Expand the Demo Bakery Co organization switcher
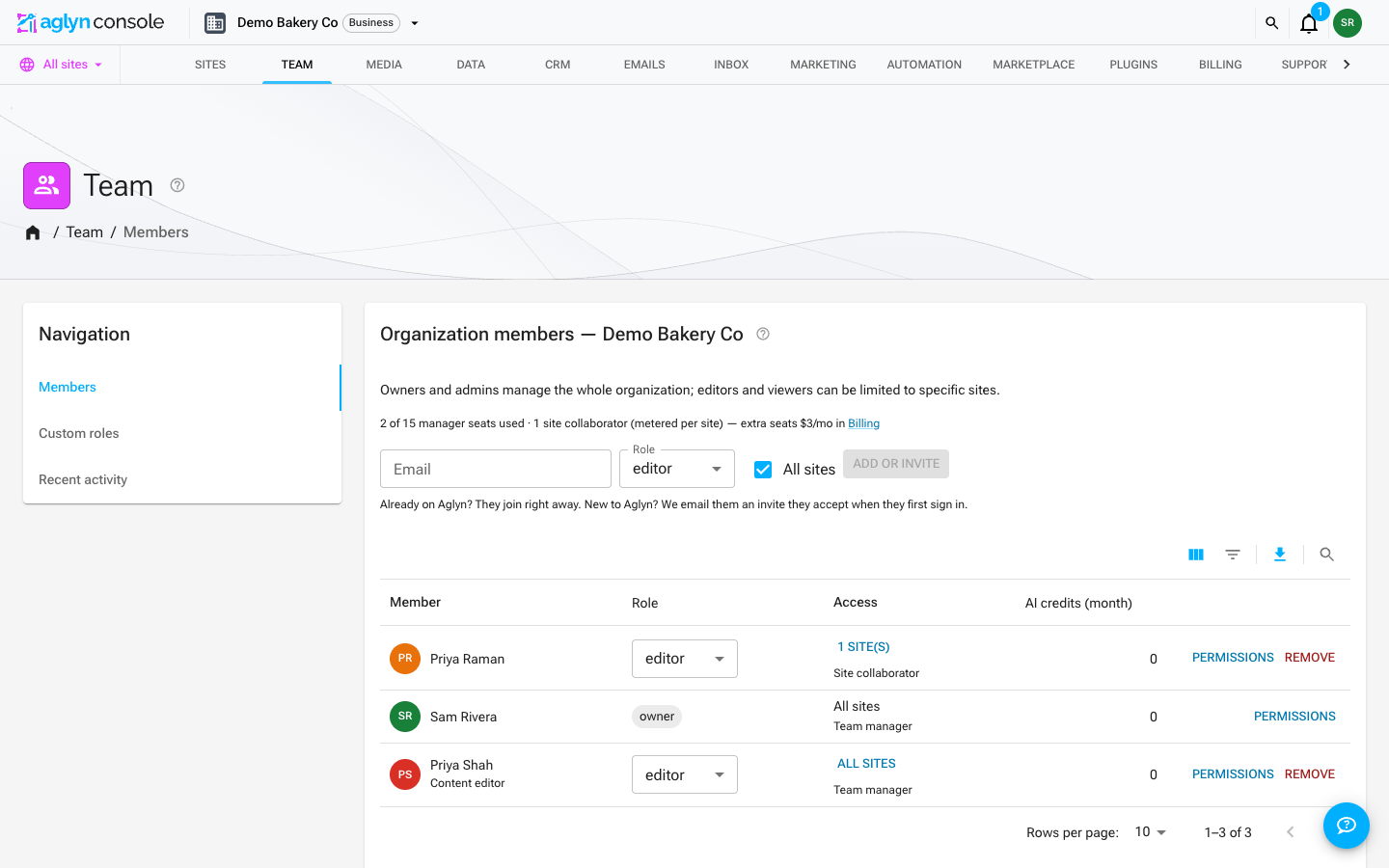Viewport: 1389px width, 868px height. point(415,23)
